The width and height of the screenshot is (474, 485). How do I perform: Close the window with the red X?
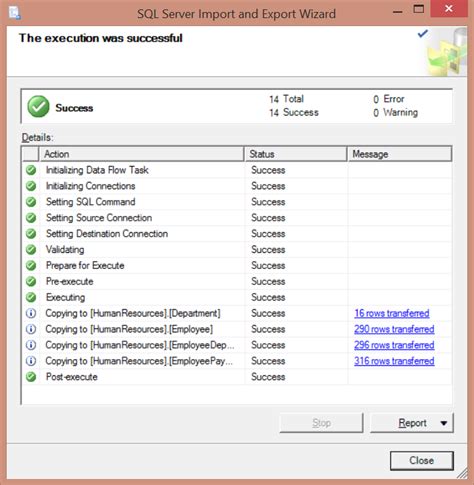(449, 9)
